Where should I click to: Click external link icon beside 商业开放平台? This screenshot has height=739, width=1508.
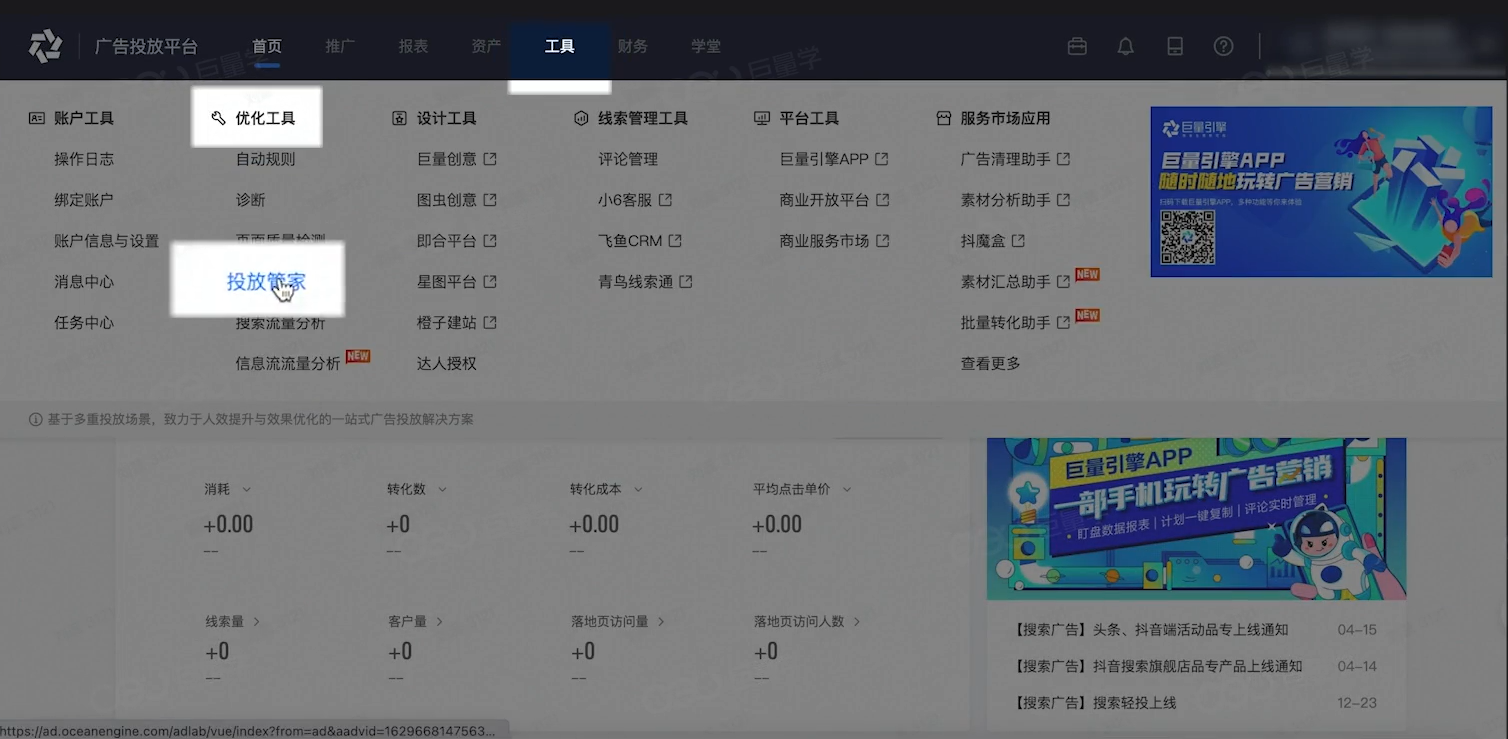[883, 200]
